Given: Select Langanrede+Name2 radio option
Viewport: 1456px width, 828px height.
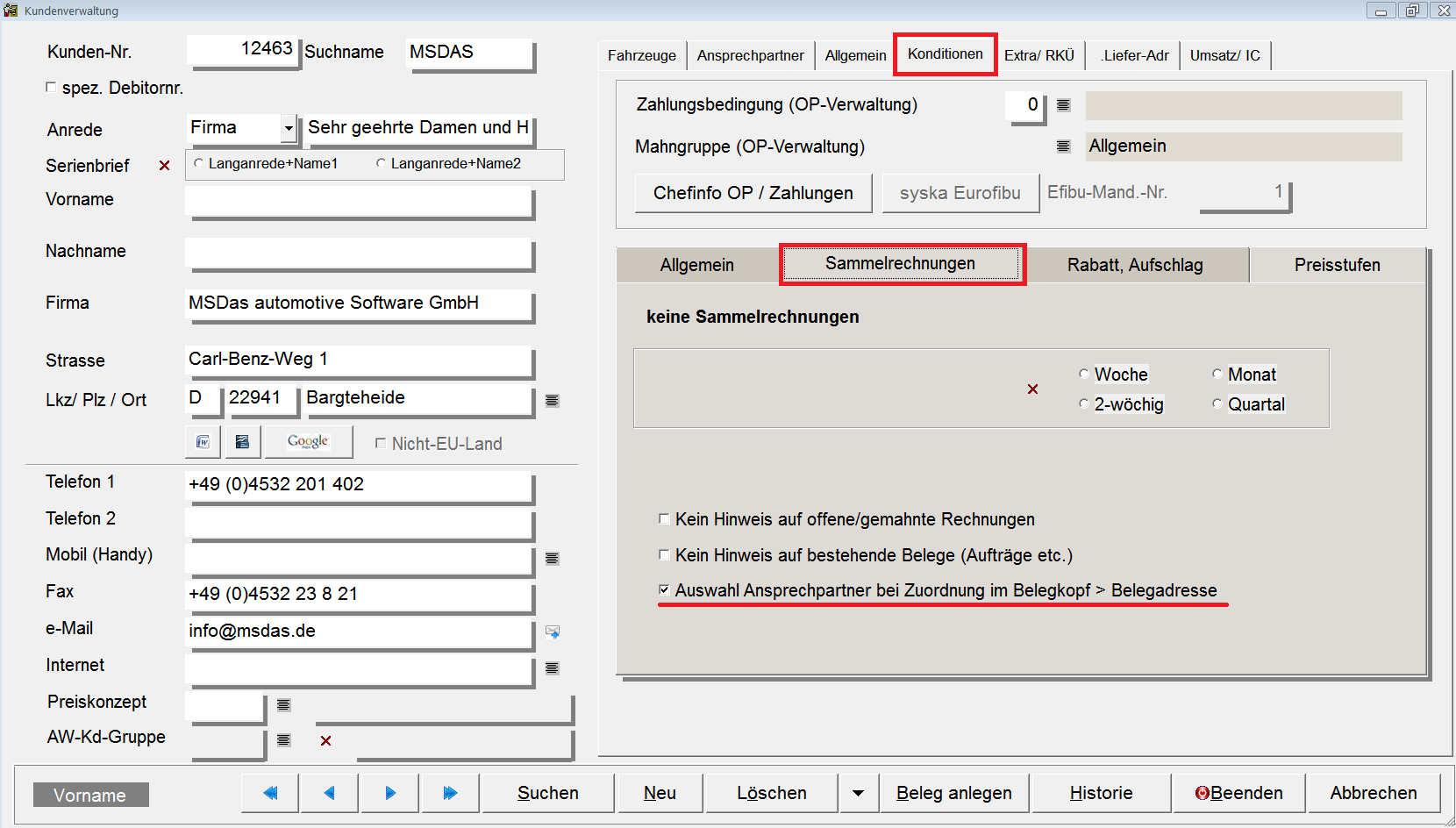Looking at the screenshot, I should click(381, 163).
